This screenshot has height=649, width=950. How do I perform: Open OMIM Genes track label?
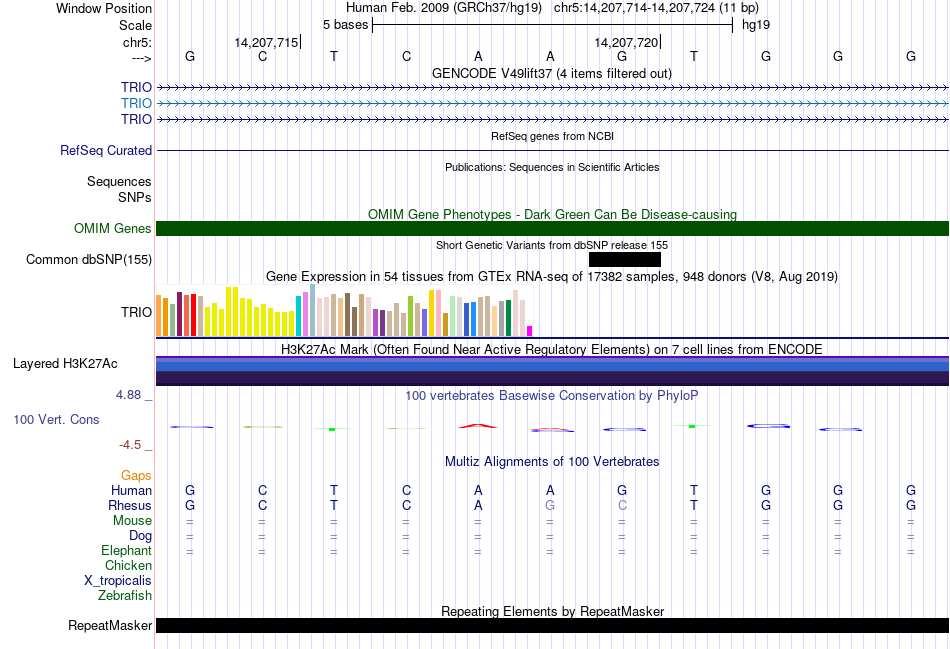pyautogui.click(x=113, y=228)
